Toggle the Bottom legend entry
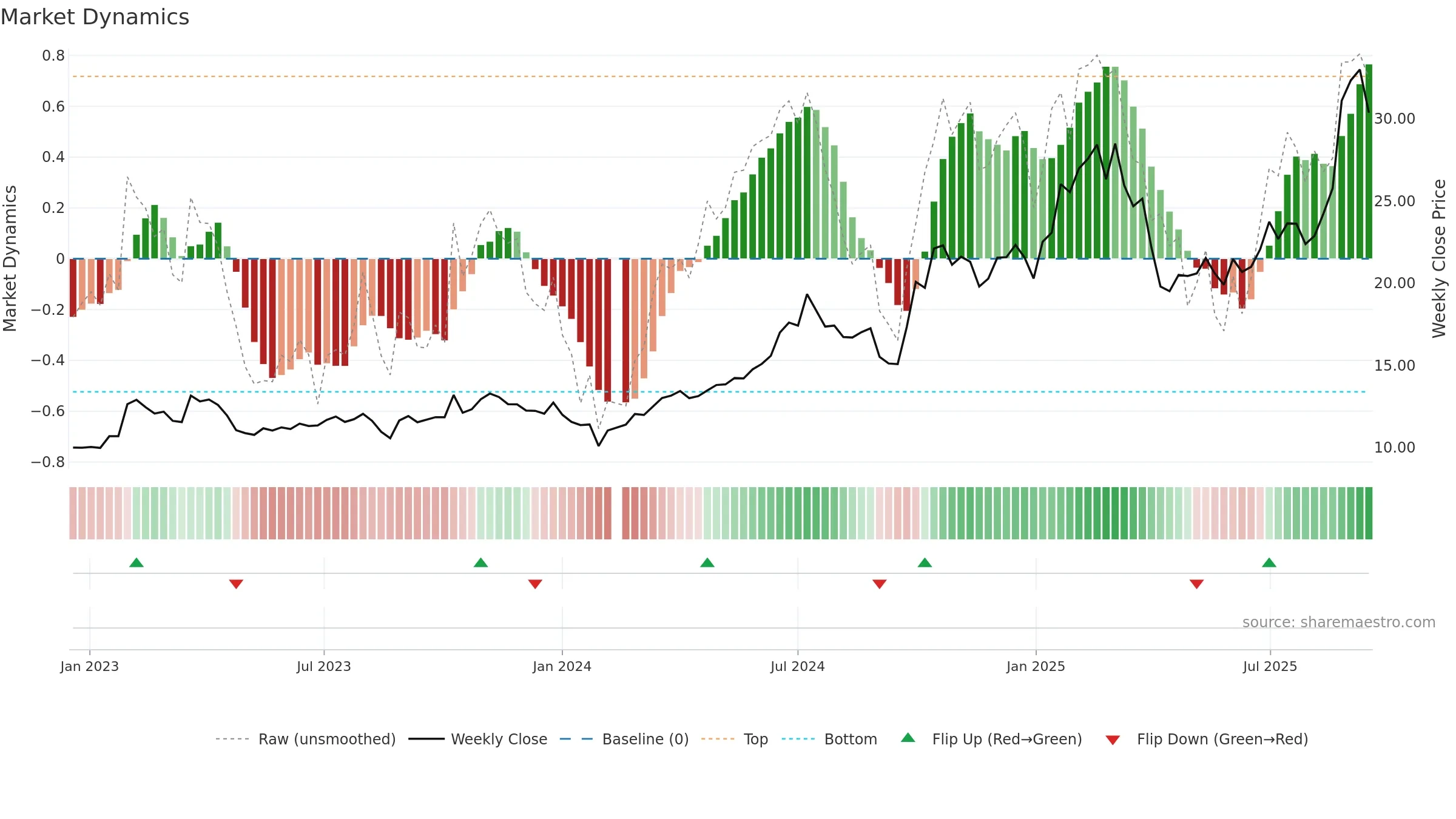This screenshot has height=819, width=1456. [829, 739]
